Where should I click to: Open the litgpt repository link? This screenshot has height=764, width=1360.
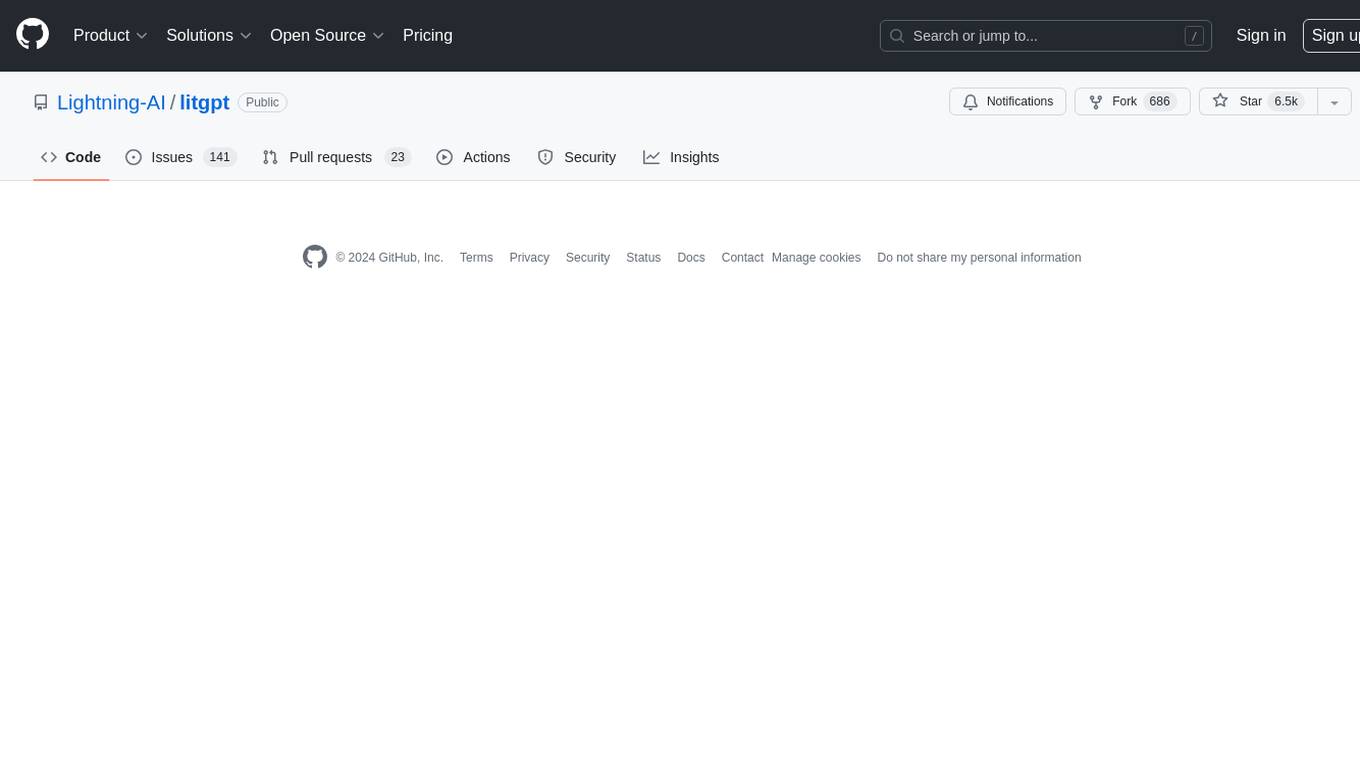point(205,102)
